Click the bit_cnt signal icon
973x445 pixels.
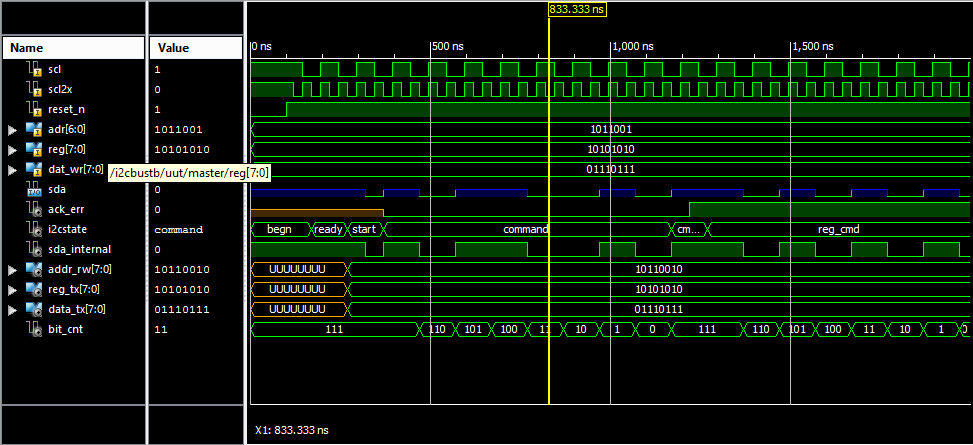(x=35, y=329)
